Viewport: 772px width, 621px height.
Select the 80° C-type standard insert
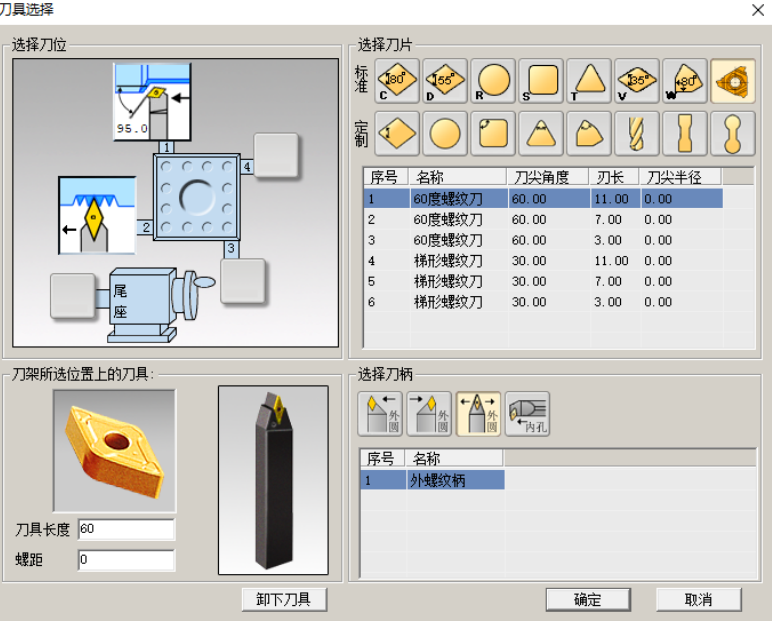tap(396, 80)
